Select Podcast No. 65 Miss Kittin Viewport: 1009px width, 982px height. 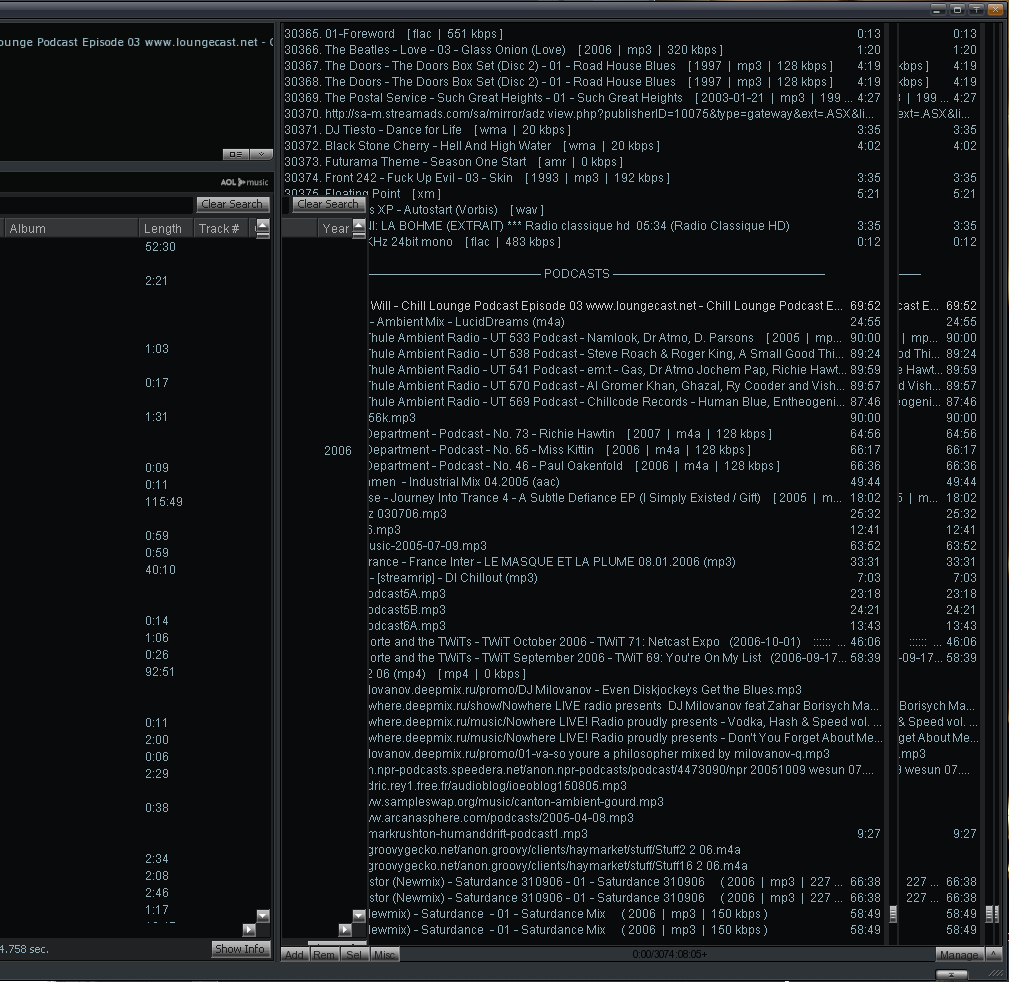point(625,450)
